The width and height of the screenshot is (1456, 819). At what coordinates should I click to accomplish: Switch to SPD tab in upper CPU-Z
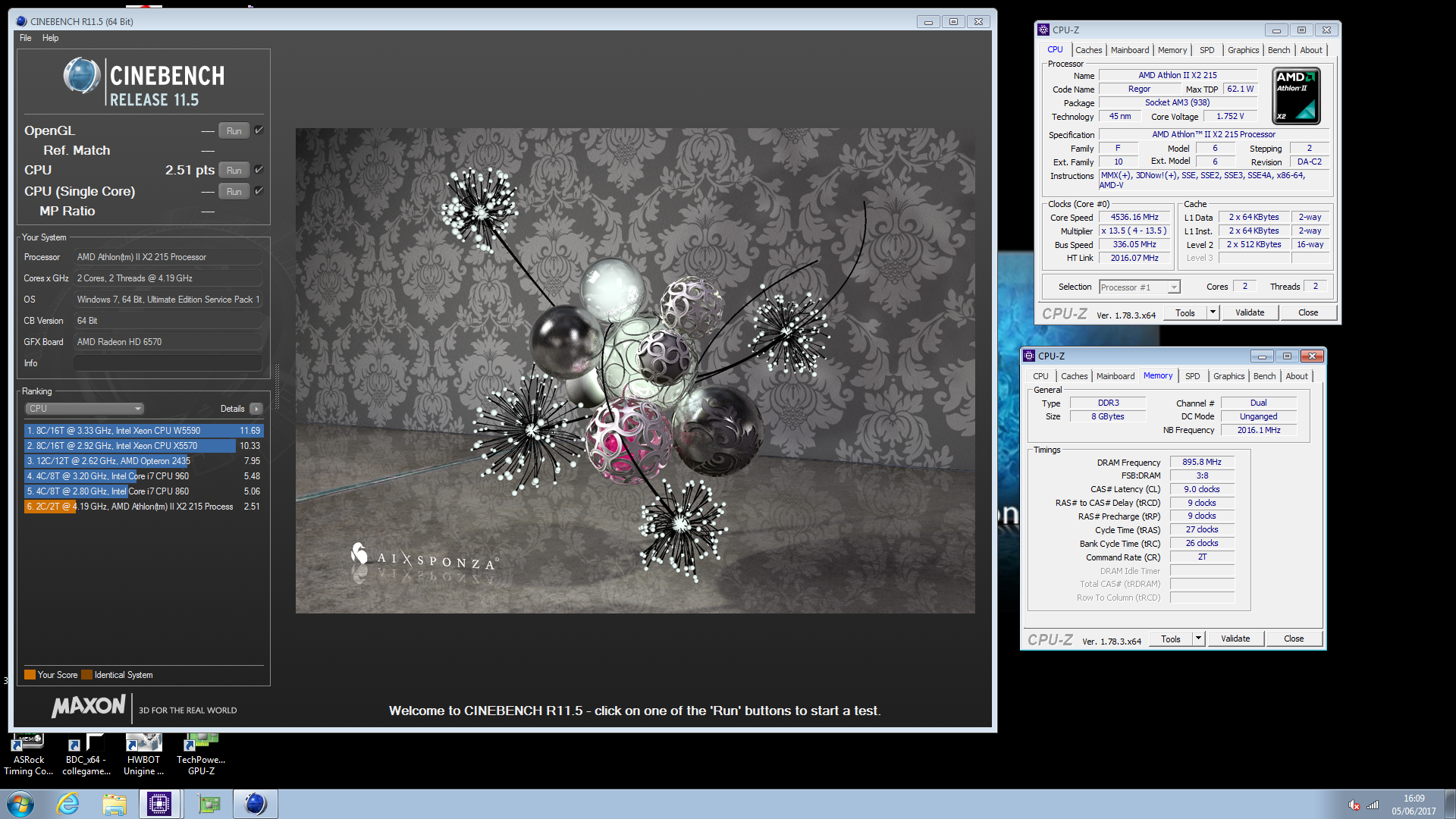coord(1207,50)
